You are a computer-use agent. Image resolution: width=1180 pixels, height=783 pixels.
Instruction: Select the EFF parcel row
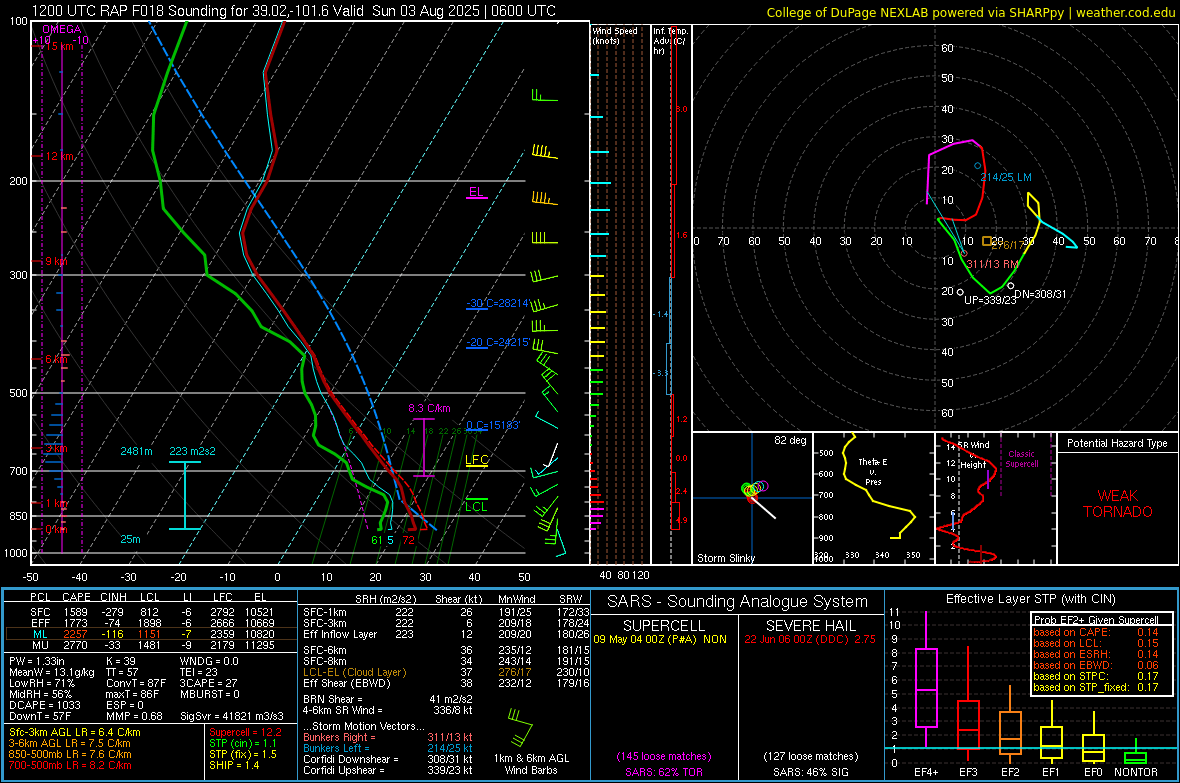(151, 623)
